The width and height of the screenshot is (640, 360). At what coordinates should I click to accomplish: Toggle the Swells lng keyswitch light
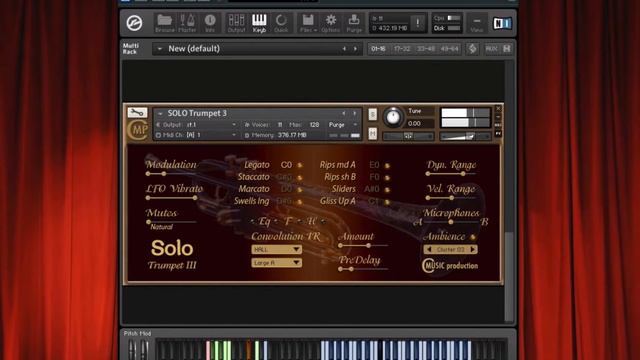click(300, 202)
